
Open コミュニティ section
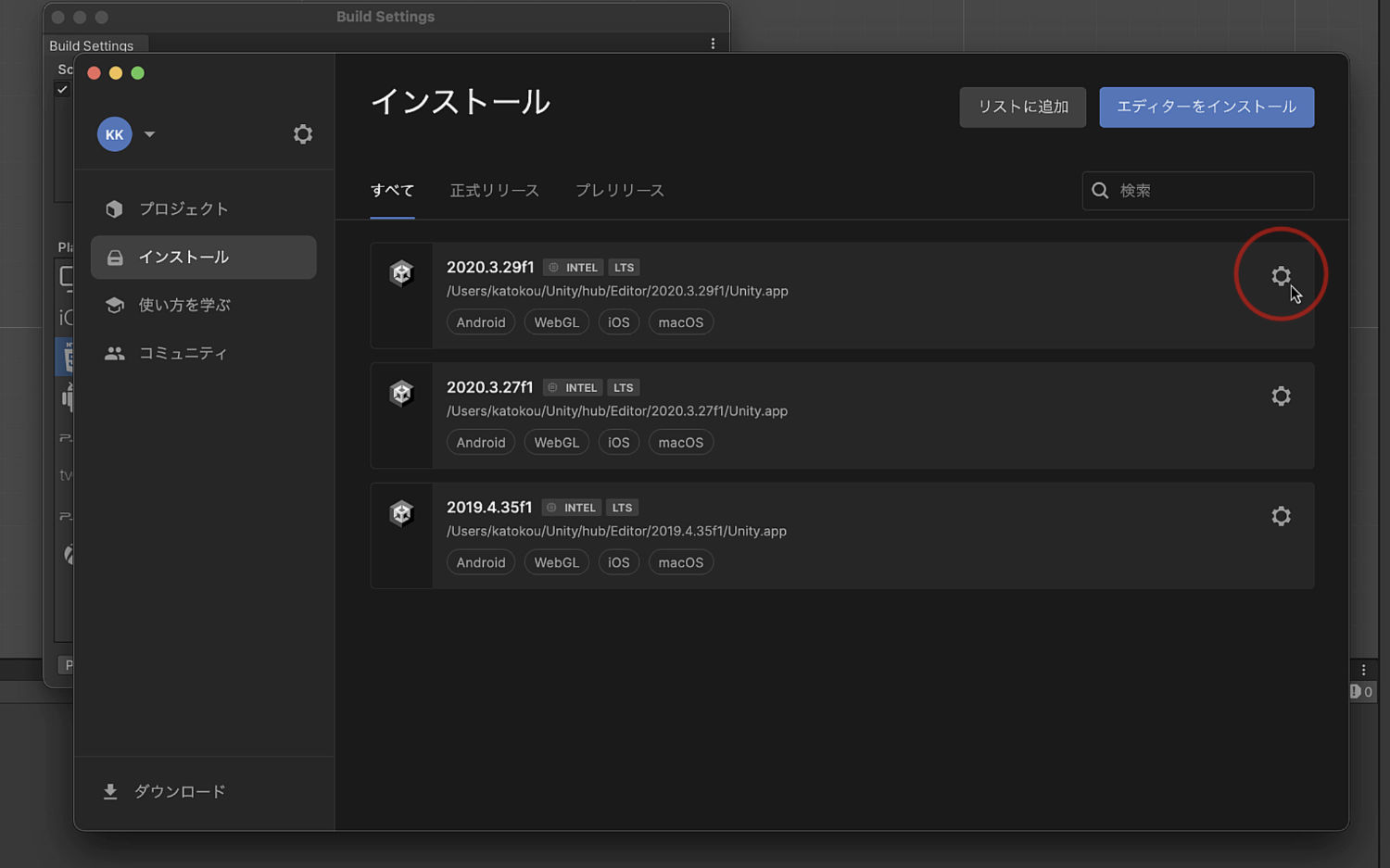coord(203,353)
